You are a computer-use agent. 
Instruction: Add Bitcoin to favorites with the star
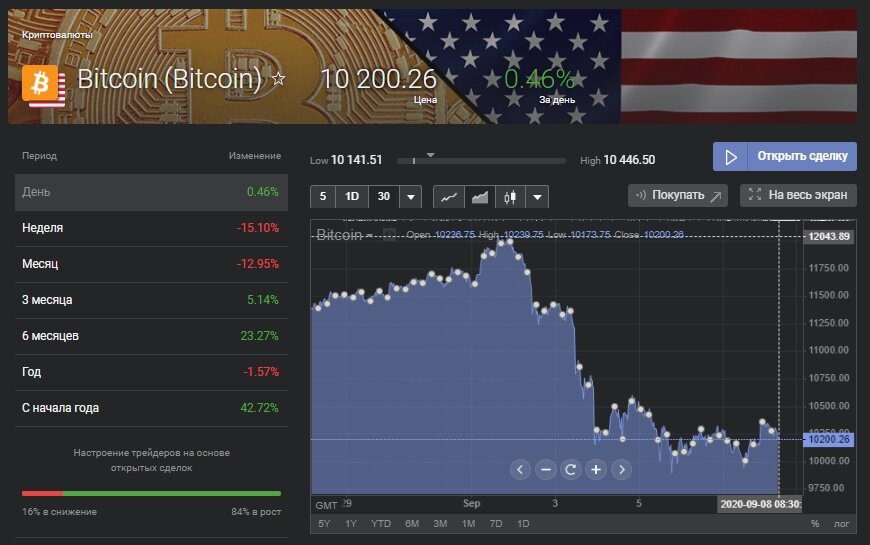[x=279, y=78]
